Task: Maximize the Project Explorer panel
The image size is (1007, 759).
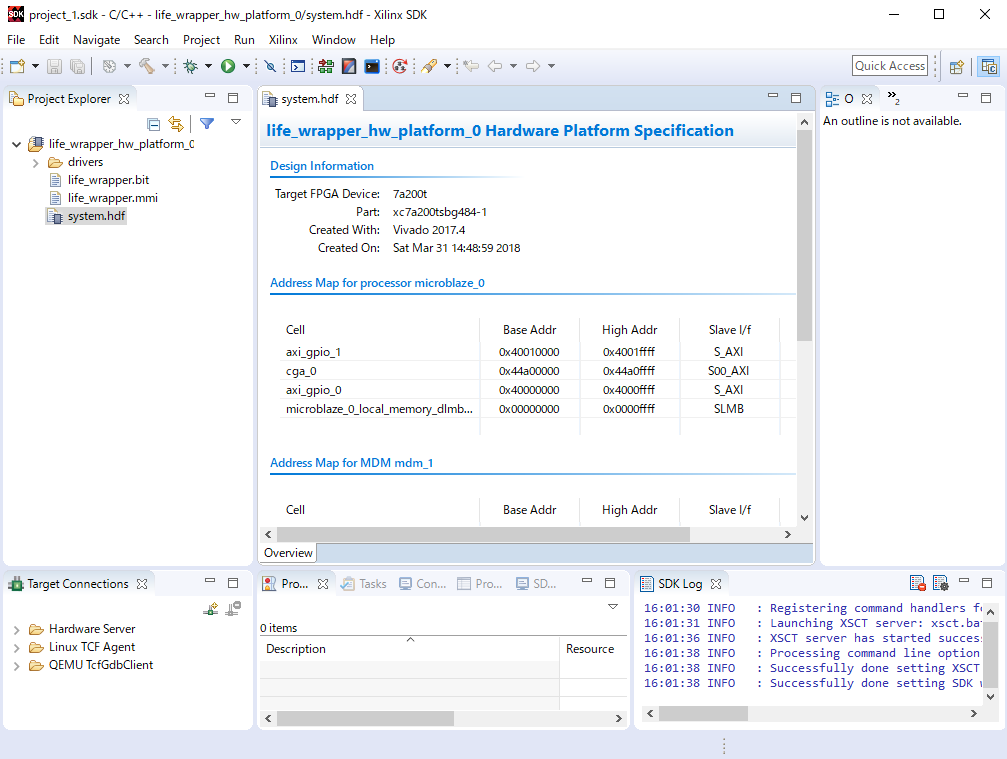Action: [x=233, y=98]
